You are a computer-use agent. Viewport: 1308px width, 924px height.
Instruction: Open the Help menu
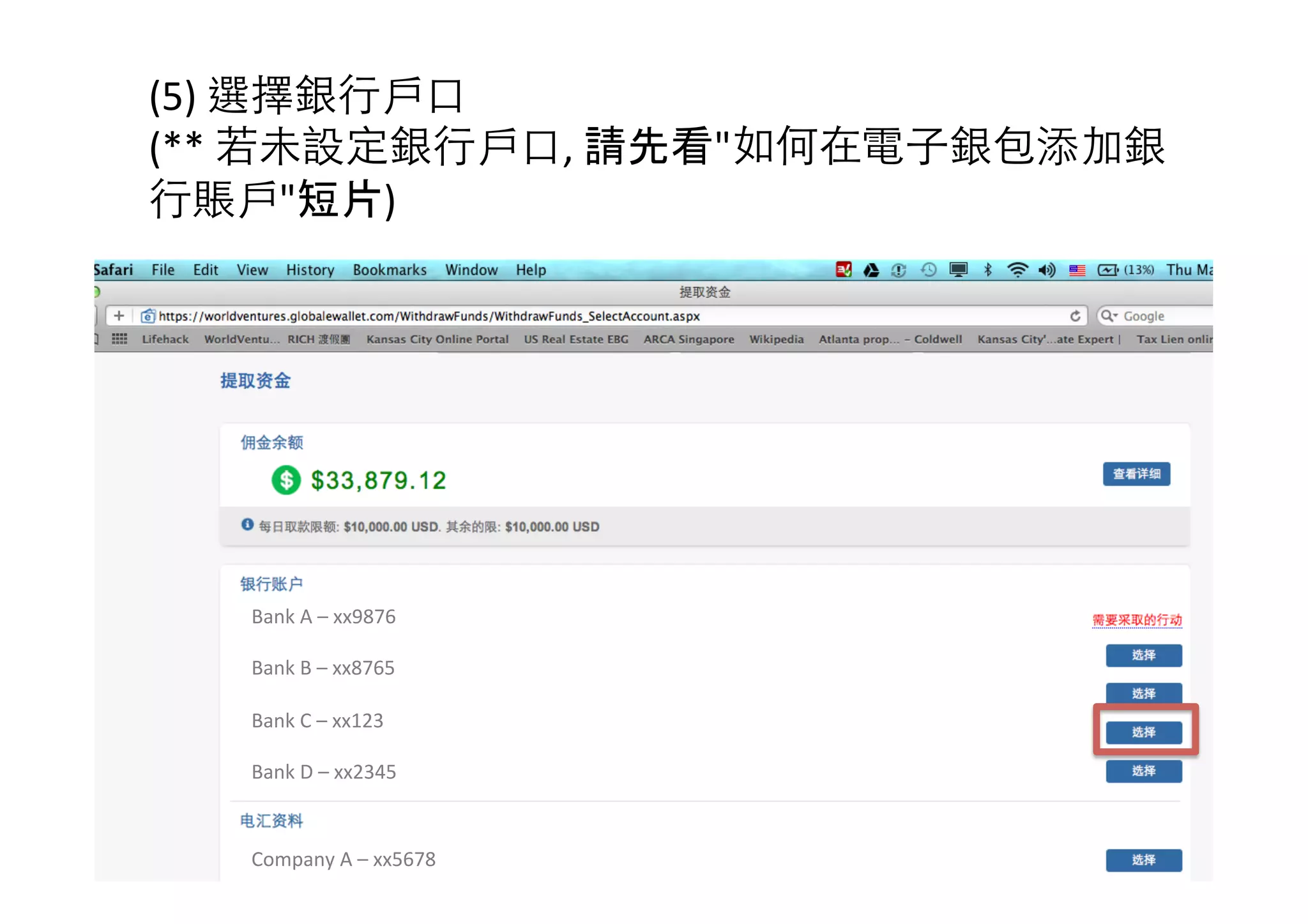(531, 270)
